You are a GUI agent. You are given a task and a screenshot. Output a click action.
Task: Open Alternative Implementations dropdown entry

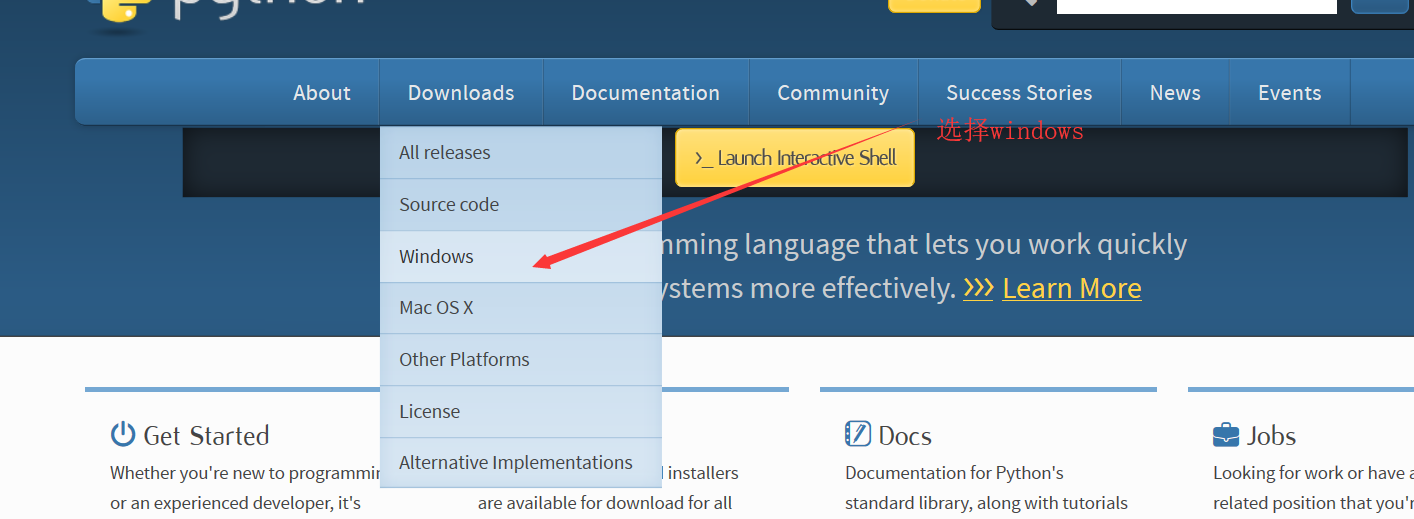pyautogui.click(x=521, y=463)
